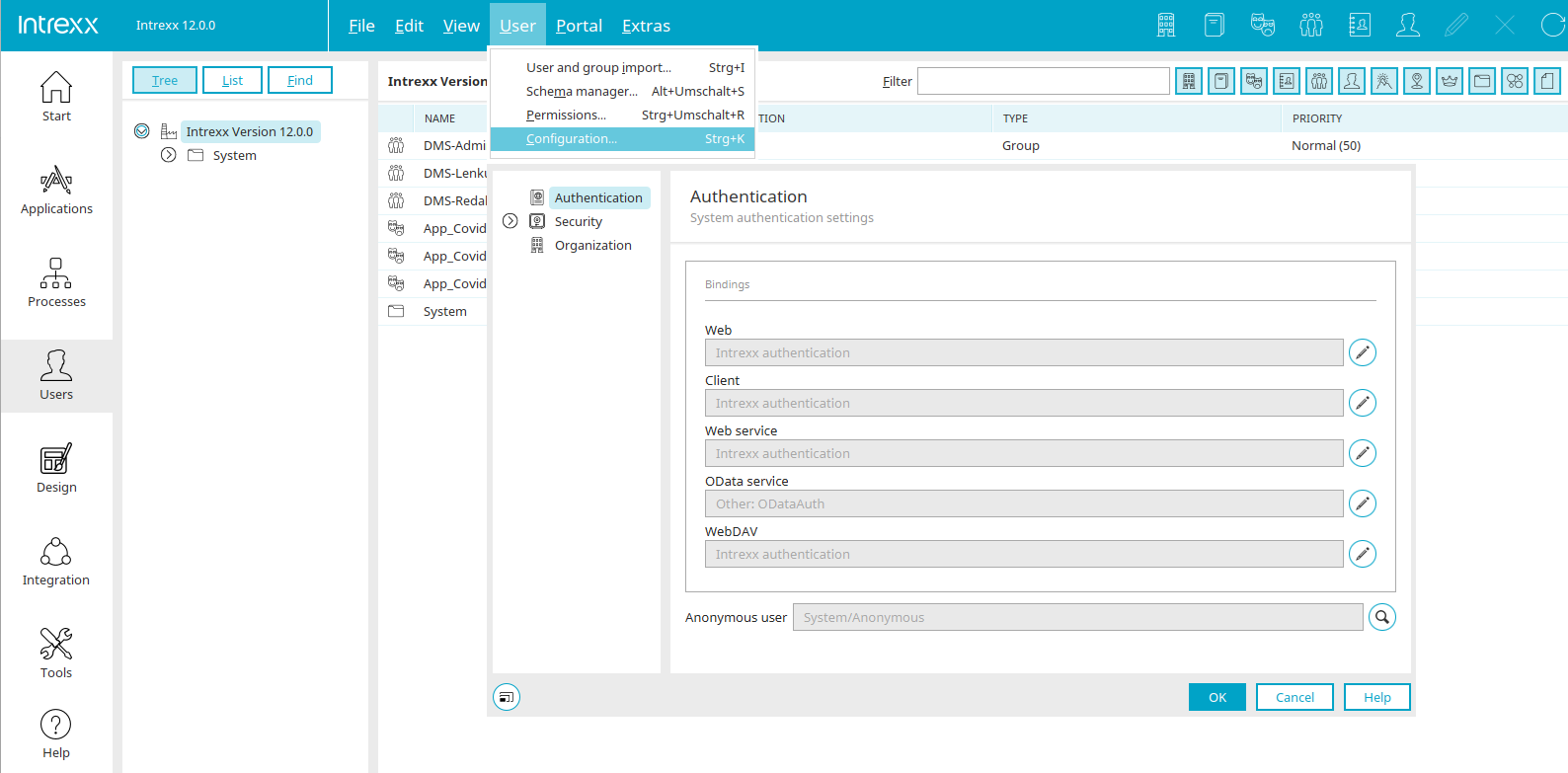
Task: Click the three-people group icon in top toolbar
Action: pos(1311,25)
